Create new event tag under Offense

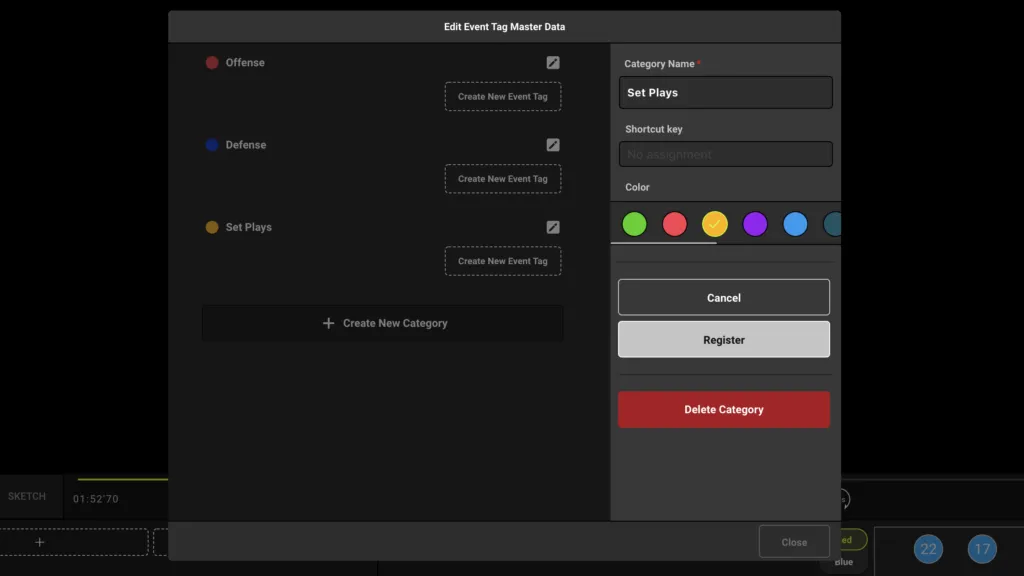tap(503, 97)
